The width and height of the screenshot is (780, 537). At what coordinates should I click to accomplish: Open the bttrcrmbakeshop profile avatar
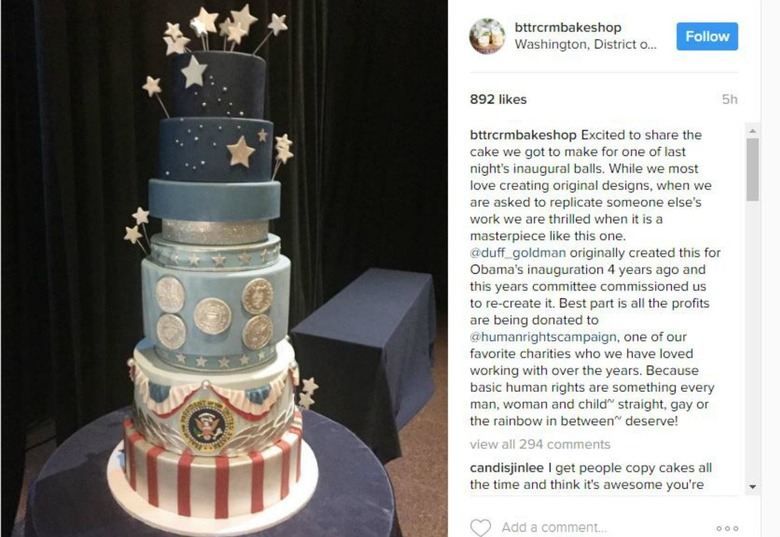coord(487,36)
